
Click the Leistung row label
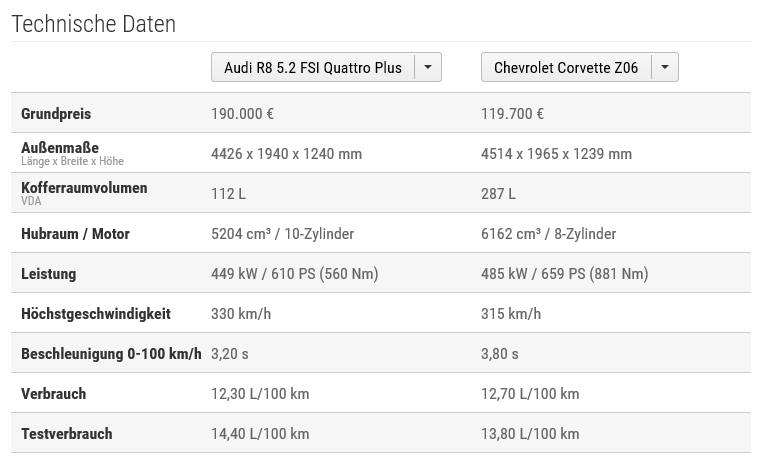[x=49, y=274]
